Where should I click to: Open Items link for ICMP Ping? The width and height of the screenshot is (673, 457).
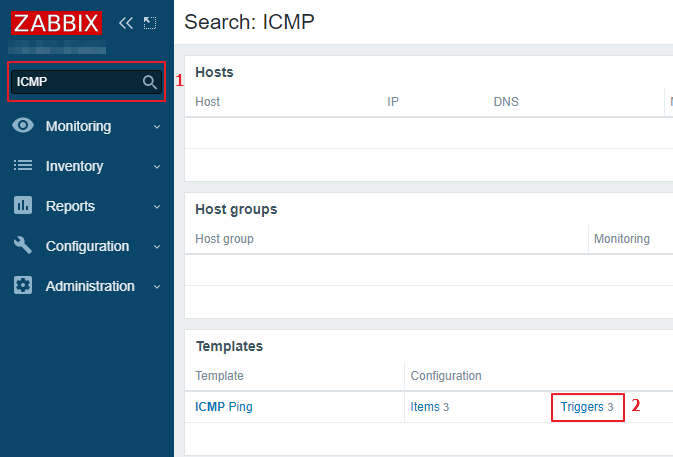[424, 406]
